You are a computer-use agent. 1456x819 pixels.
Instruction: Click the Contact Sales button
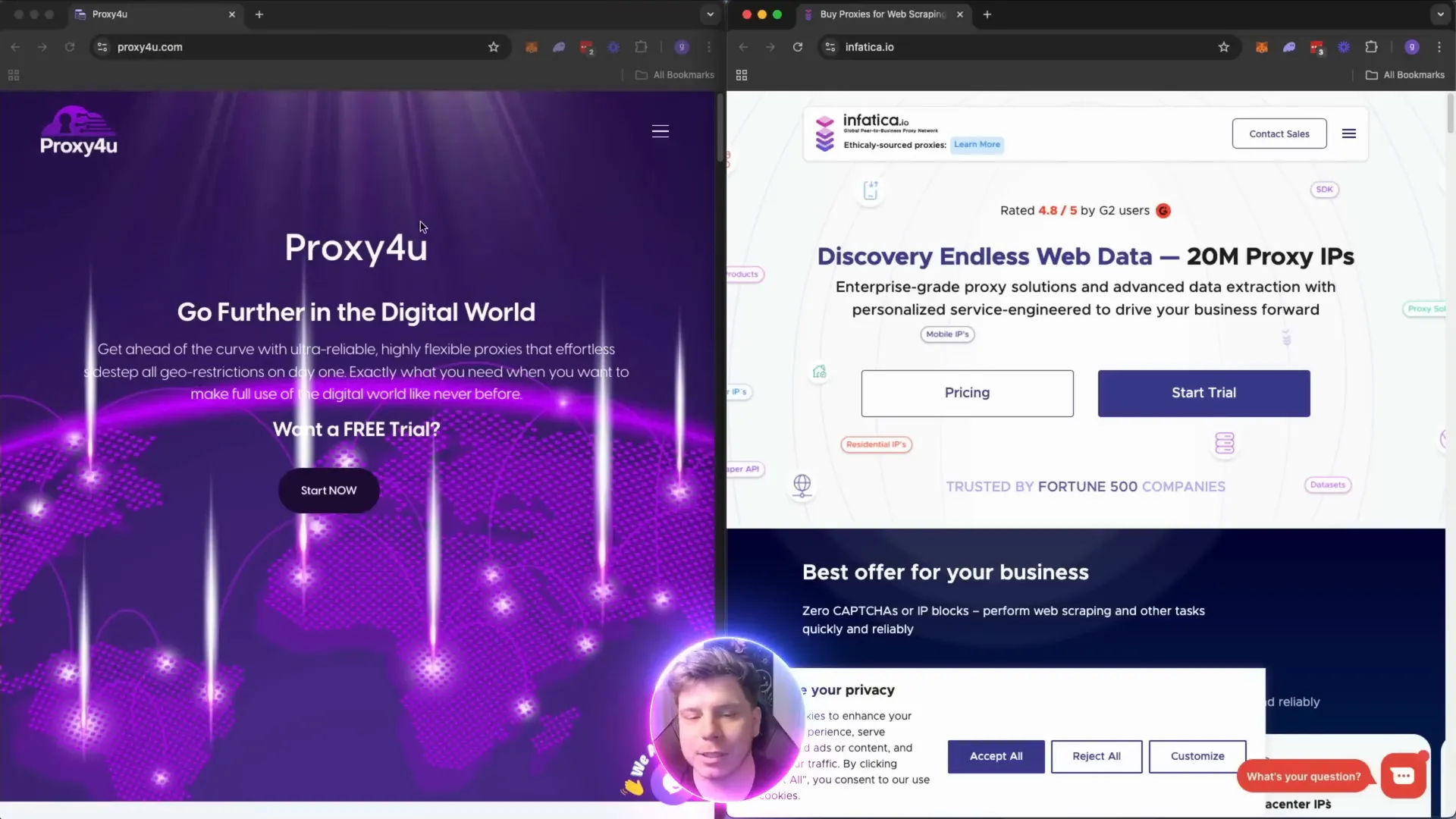[x=1279, y=133]
